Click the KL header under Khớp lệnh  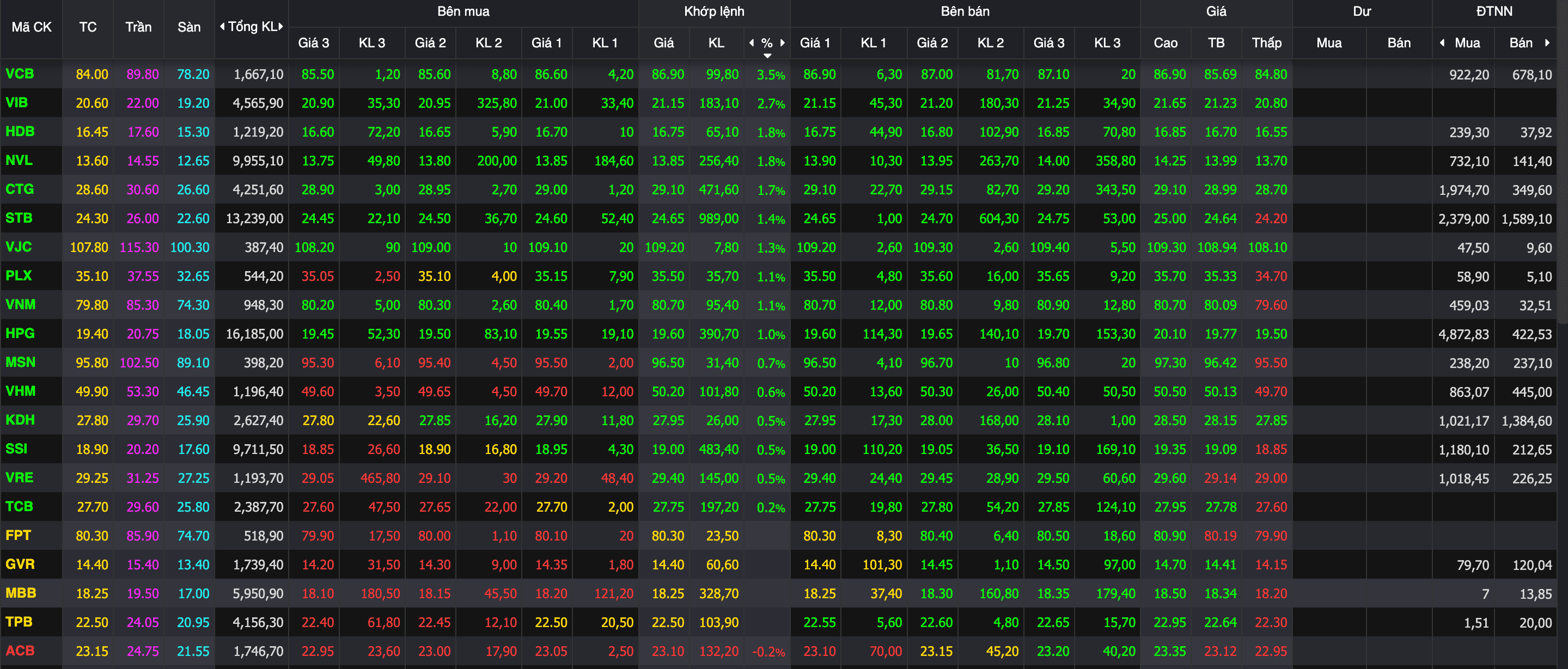click(x=716, y=43)
